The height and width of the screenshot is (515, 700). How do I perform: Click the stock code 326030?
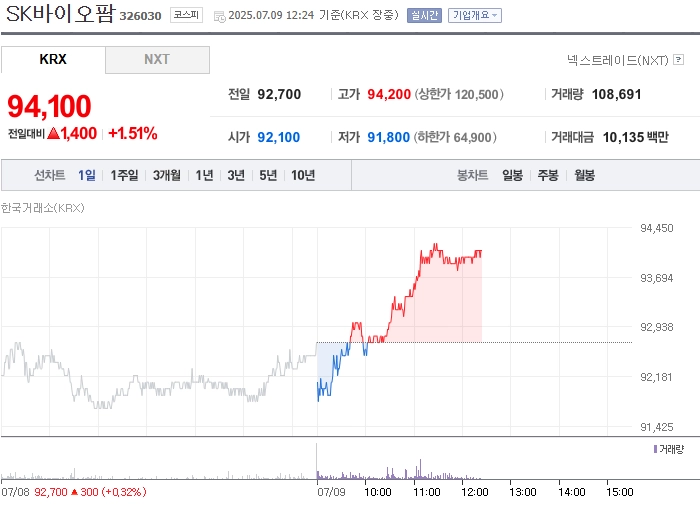[x=140, y=16]
